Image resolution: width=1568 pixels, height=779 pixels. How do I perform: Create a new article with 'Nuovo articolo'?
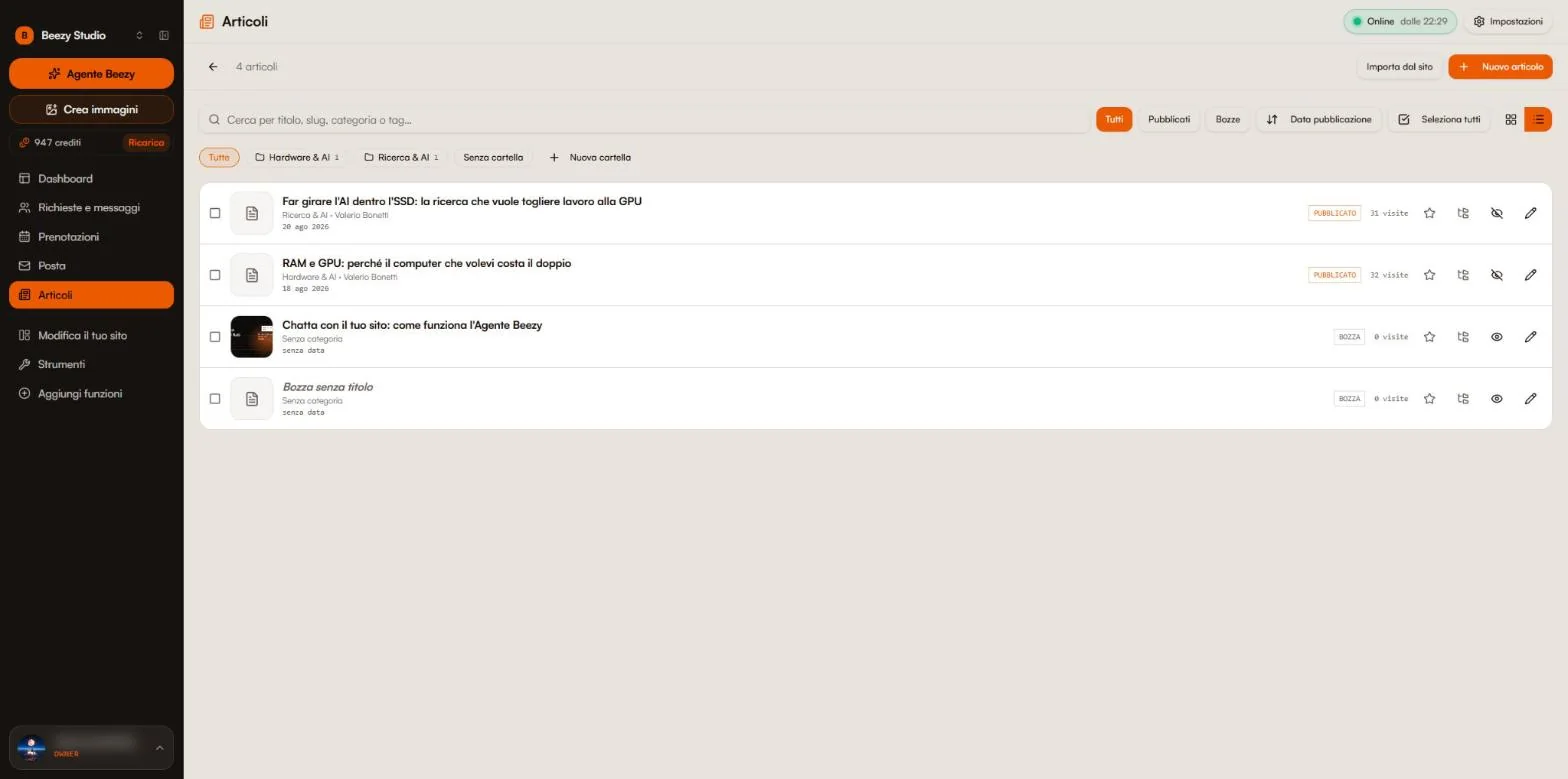1500,67
